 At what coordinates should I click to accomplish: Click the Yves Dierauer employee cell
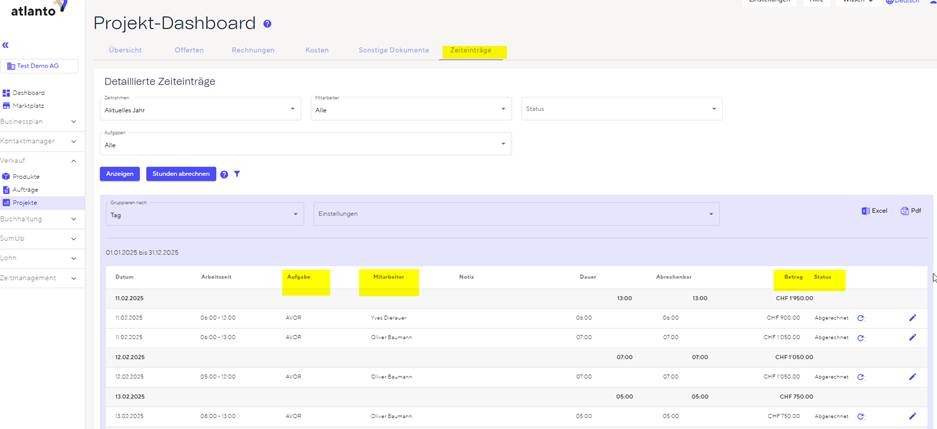tap(389, 318)
